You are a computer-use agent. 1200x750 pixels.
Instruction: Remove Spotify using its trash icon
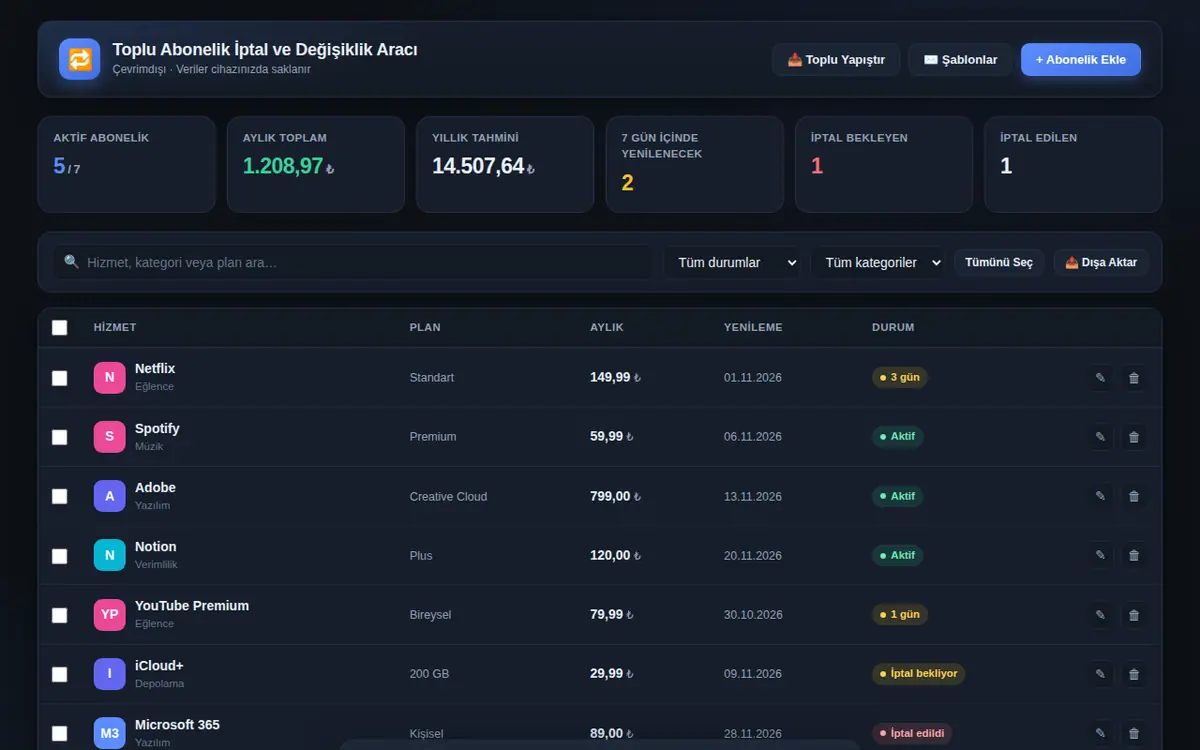point(1134,437)
